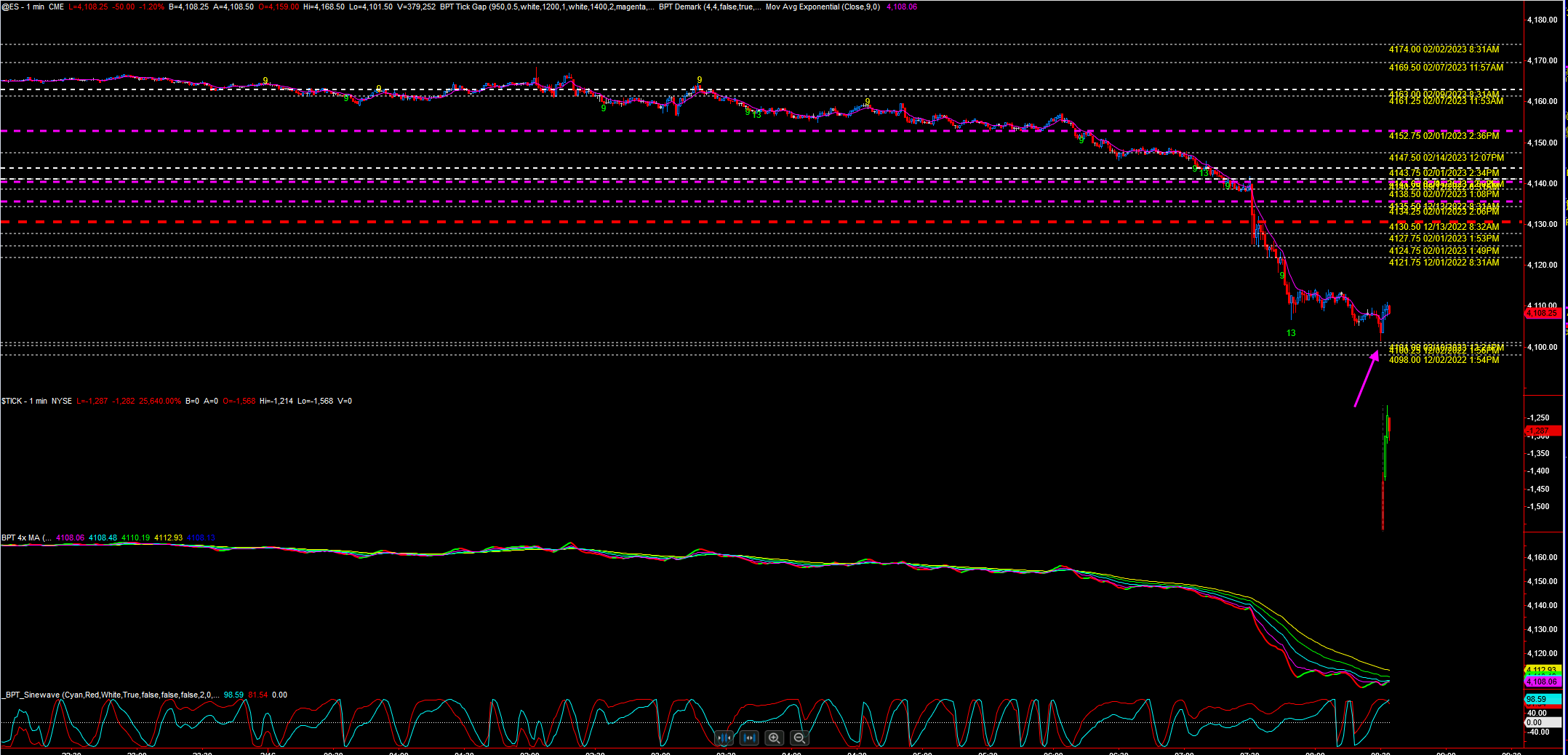Image resolution: width=1568 pixels, height=755 pixels.
Task: Click the 4098.00 12/02/2022 1:54PM level label
Action: pyautogui.click(x=1444, y=360)
